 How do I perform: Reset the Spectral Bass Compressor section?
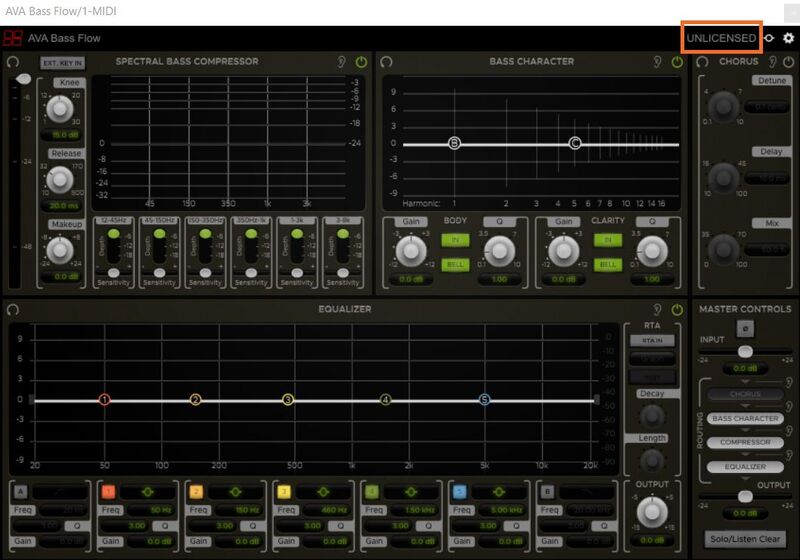pos(13,62)
